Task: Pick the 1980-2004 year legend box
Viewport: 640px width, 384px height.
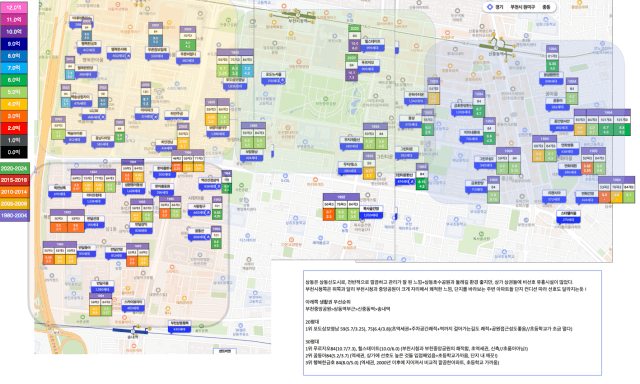Action: [14, 215]
